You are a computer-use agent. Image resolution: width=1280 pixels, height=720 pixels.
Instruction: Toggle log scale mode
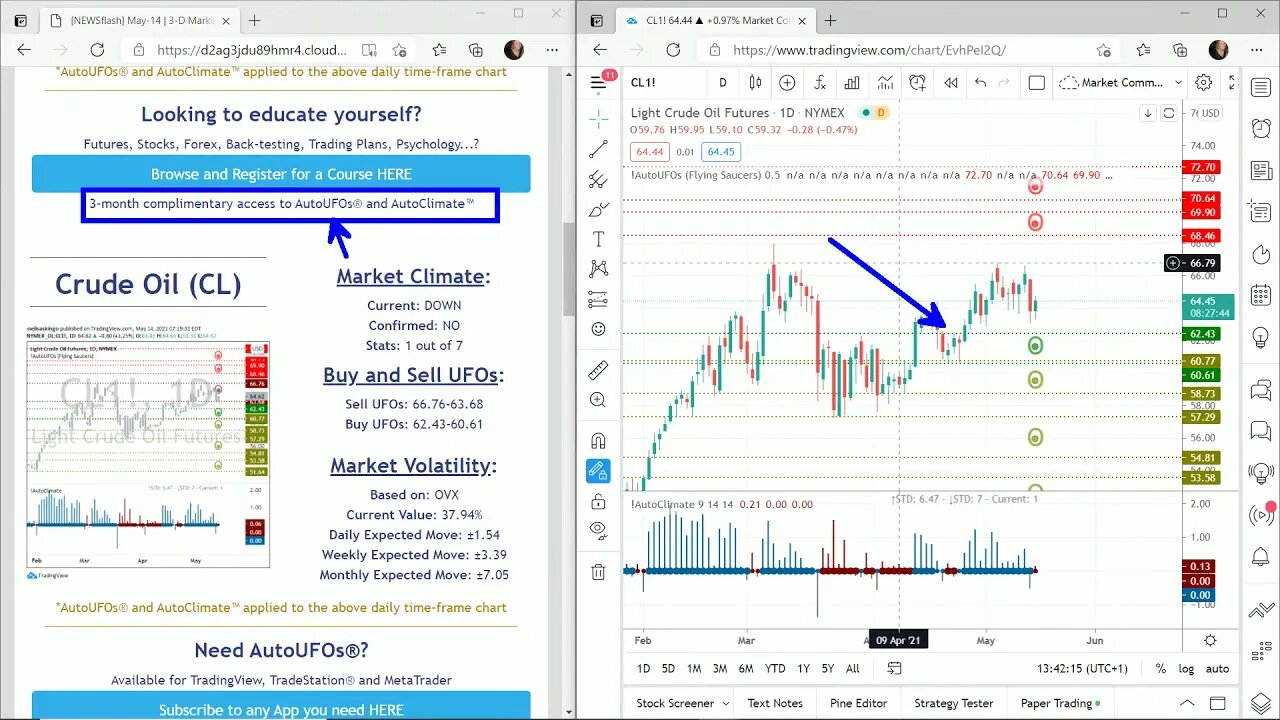click(x=1186, y=668)
